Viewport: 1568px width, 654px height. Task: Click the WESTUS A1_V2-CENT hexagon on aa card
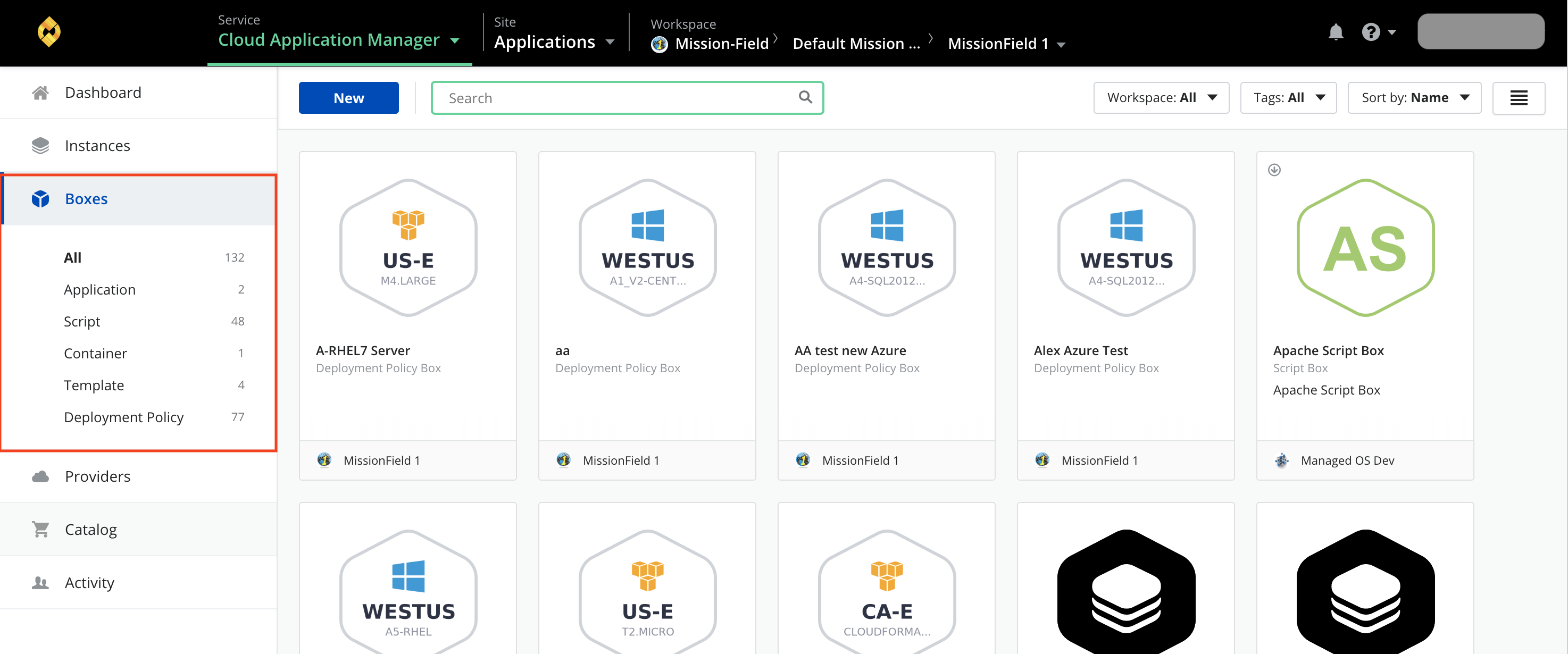[648, 248]
